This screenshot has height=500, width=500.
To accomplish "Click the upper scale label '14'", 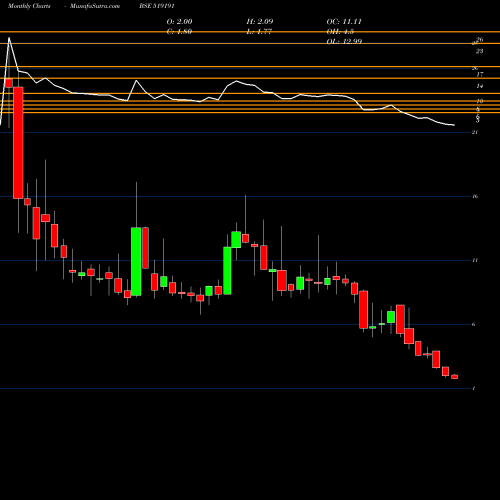I will click(x=480, y=86).
